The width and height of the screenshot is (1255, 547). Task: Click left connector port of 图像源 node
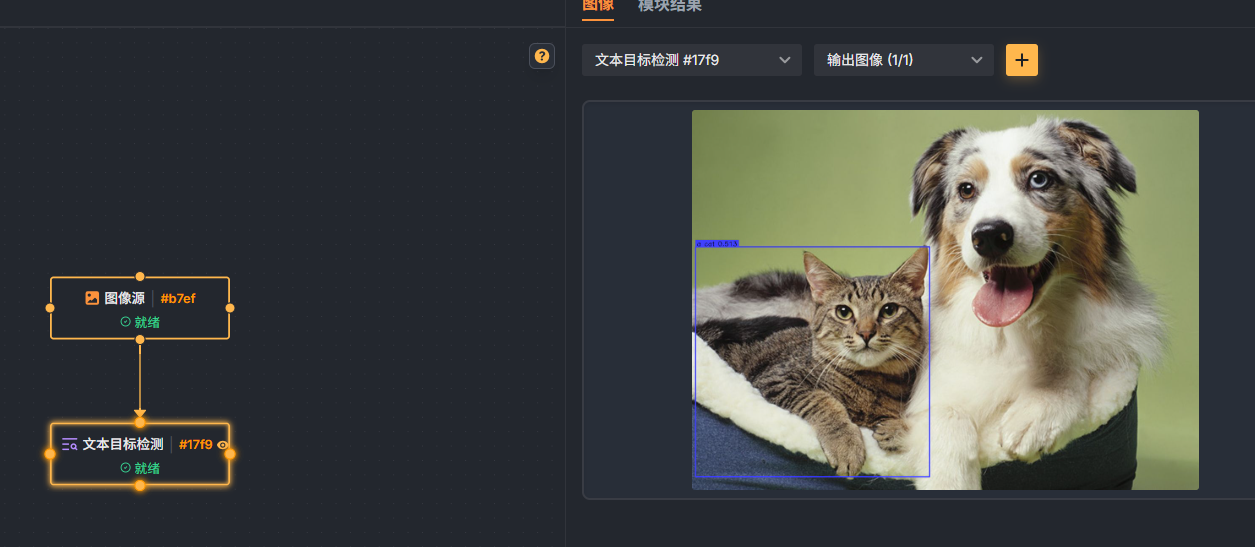point(50,308)
